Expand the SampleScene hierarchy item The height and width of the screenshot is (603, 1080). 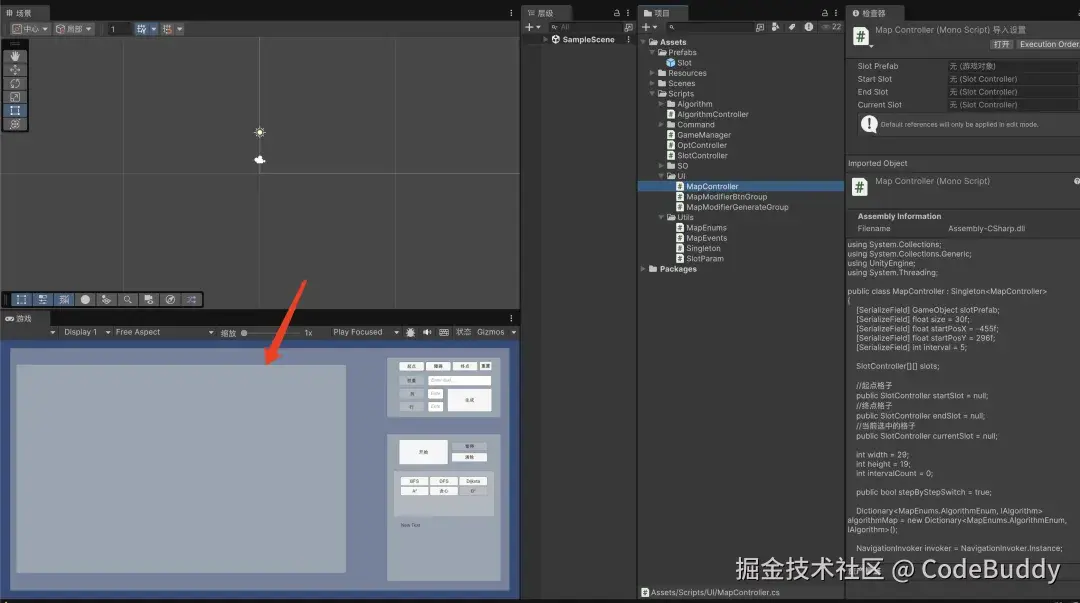(546, 39)
